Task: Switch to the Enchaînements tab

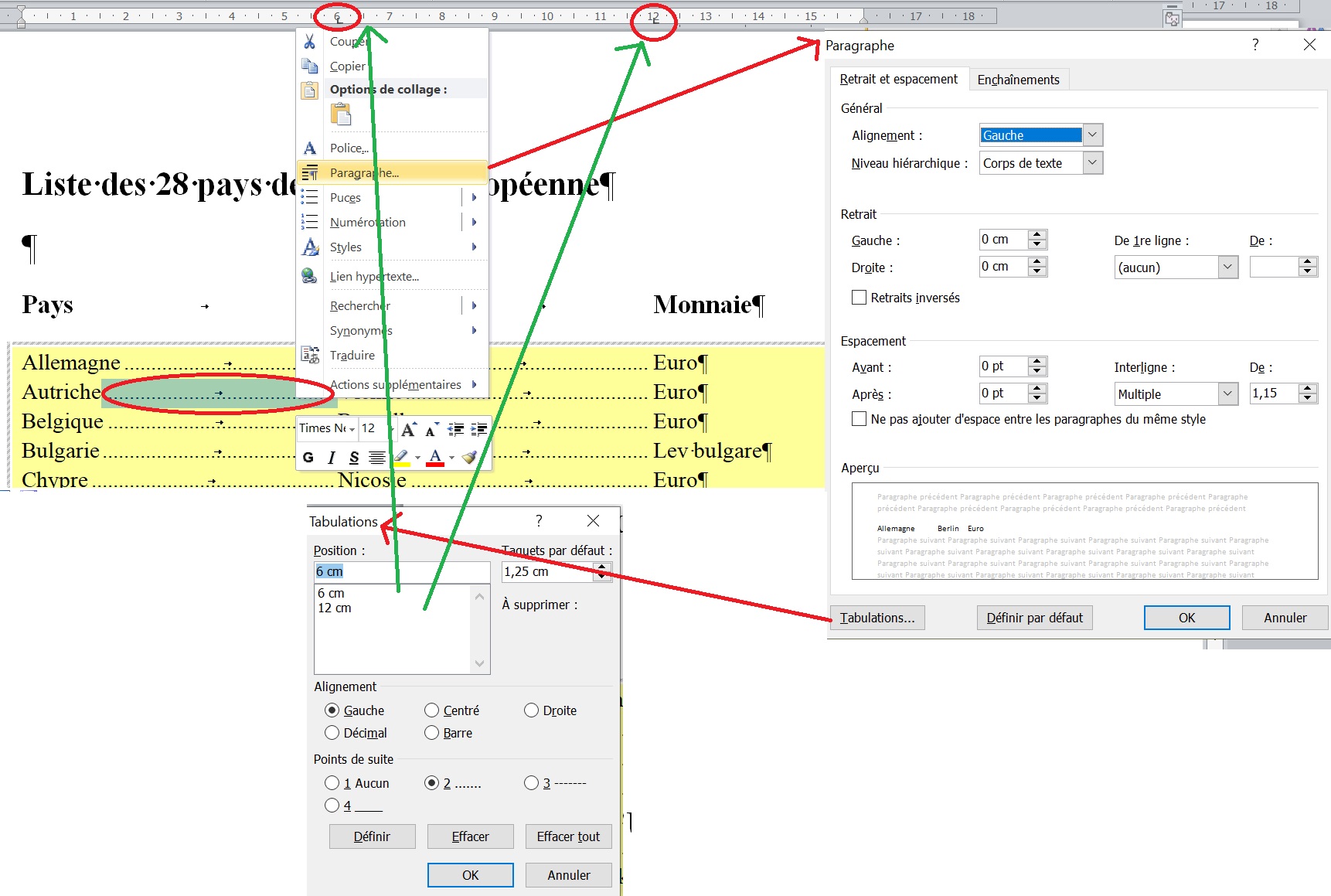Action: tap(1018, 80)
